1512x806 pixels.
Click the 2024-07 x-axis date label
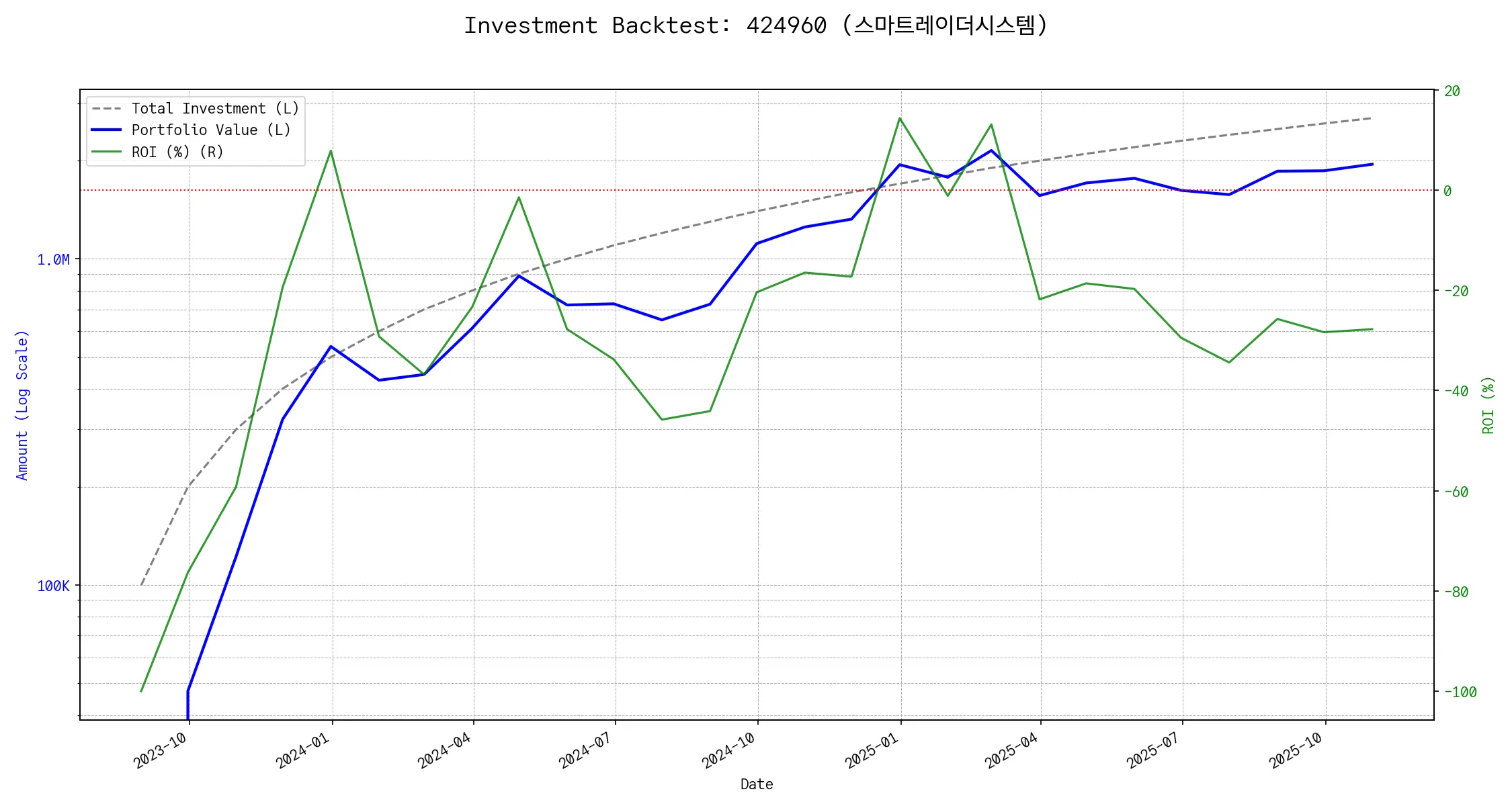coord(585,750)
